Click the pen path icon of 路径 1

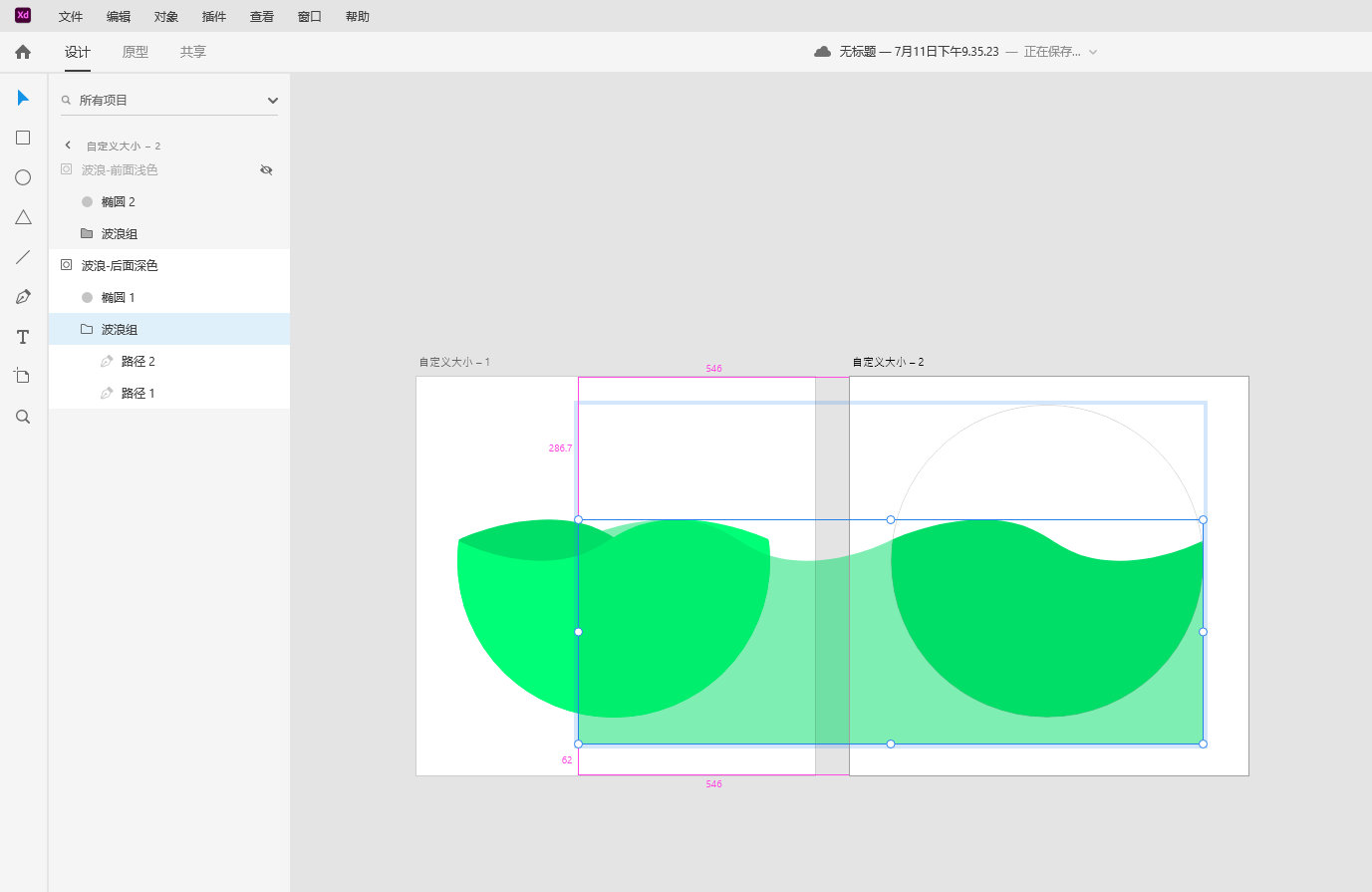[107, 393]
